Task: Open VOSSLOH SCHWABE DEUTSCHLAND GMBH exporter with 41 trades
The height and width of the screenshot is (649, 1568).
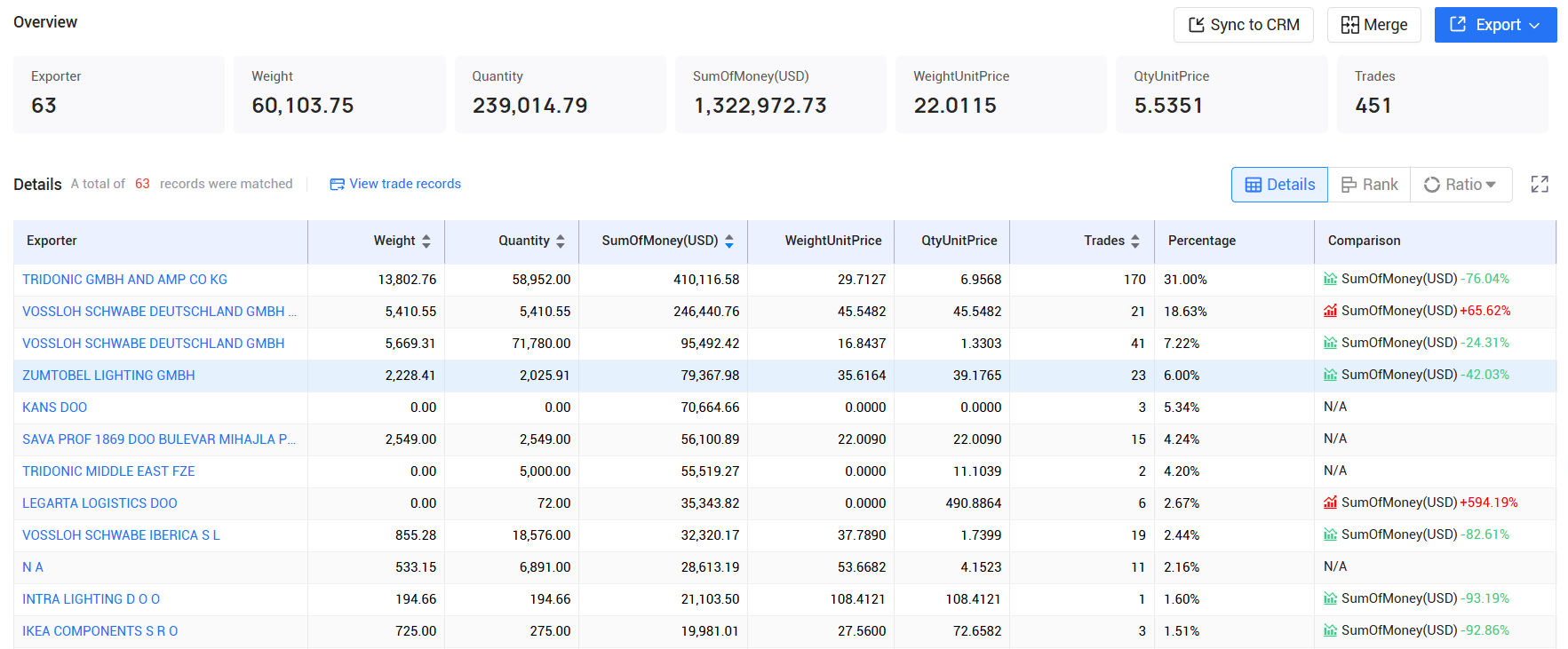Action: (153, 344)
